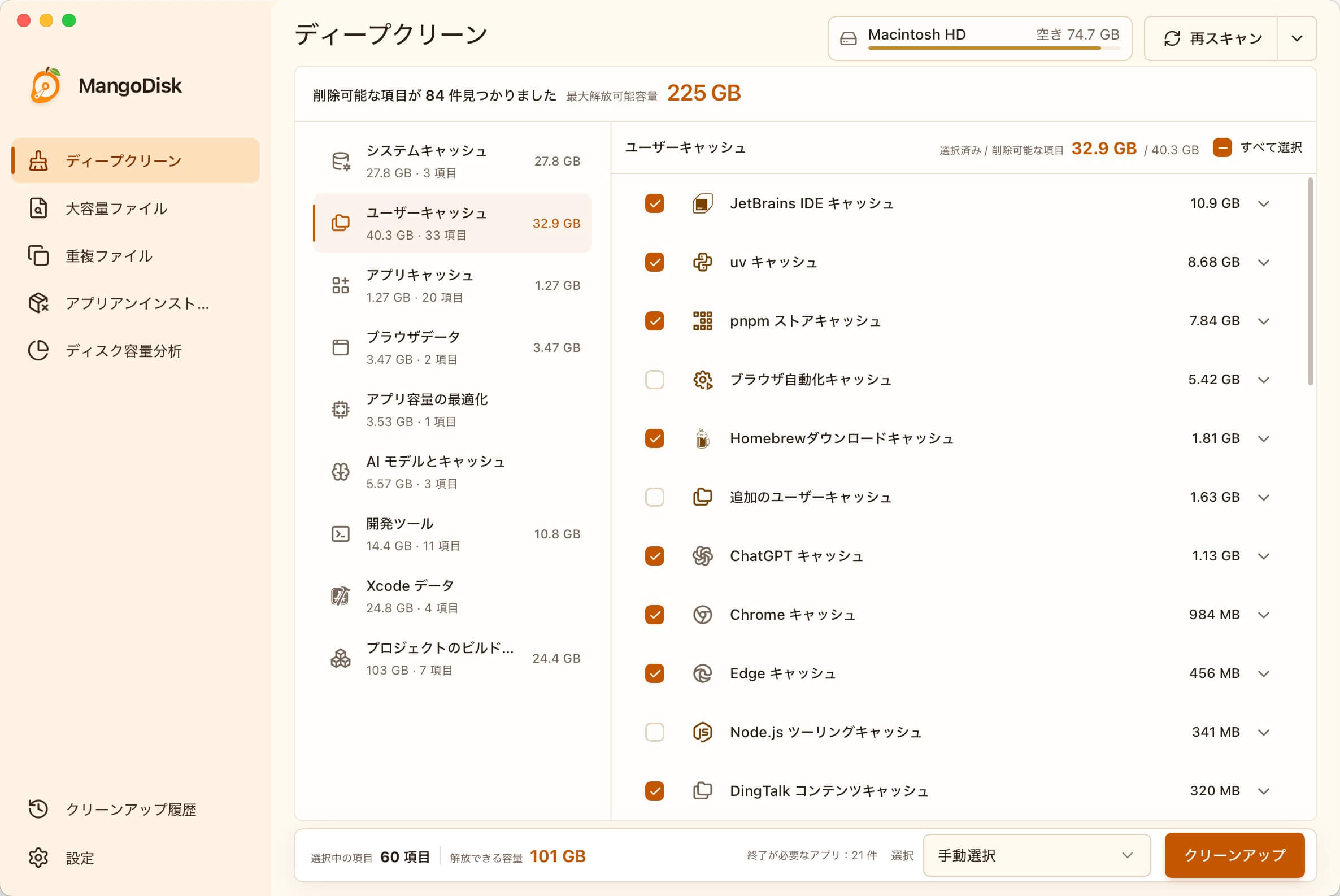Click the DingTalk コンテンツキャッシュ folder icon
Screen dimensions: 1340x896
pos(702,791)
